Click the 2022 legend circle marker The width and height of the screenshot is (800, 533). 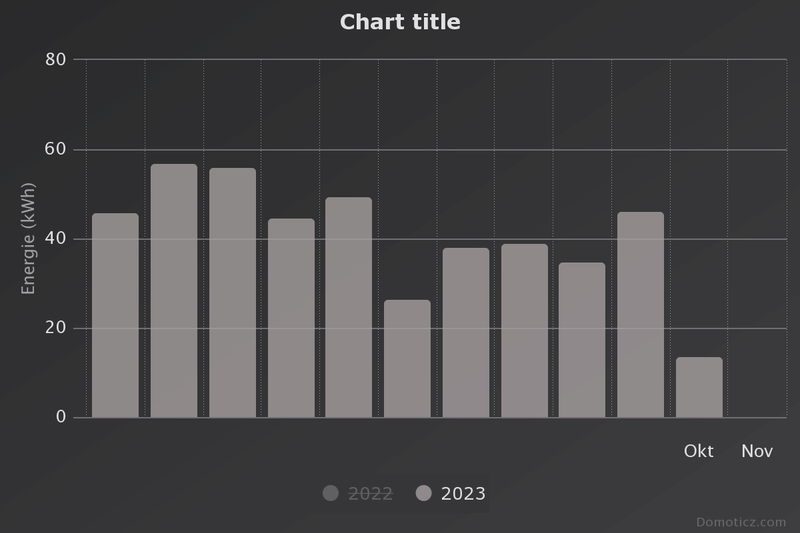pos(331,493)
